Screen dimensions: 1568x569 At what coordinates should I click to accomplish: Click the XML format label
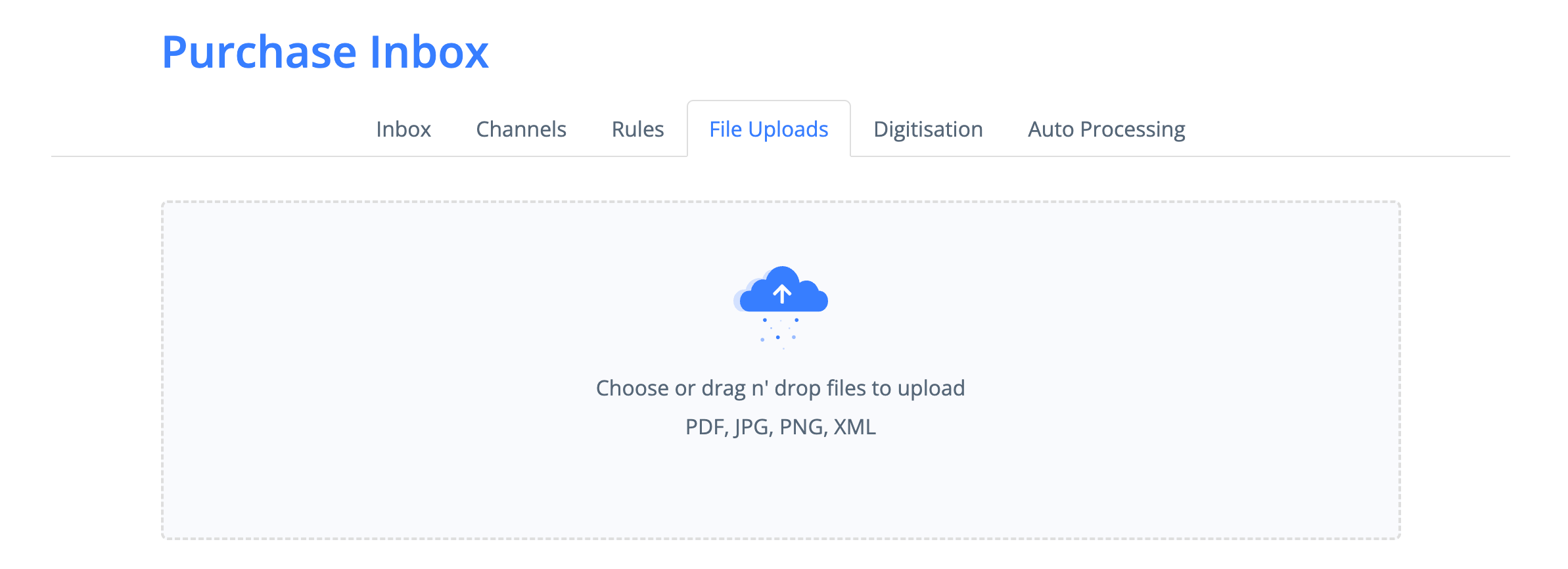(x=854, y=427)
